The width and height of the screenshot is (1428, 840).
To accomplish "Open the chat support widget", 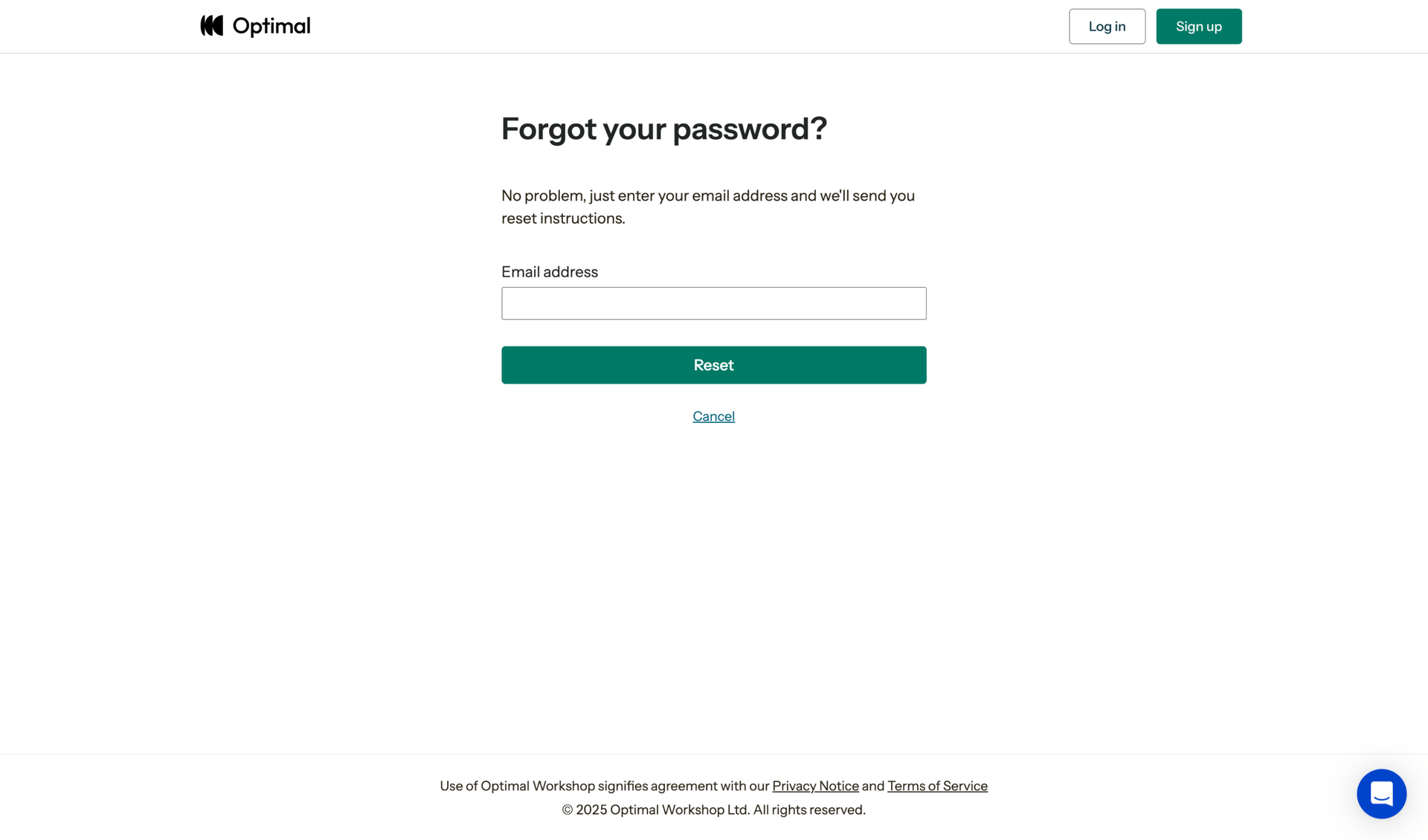I will (x=1381, y=793).
